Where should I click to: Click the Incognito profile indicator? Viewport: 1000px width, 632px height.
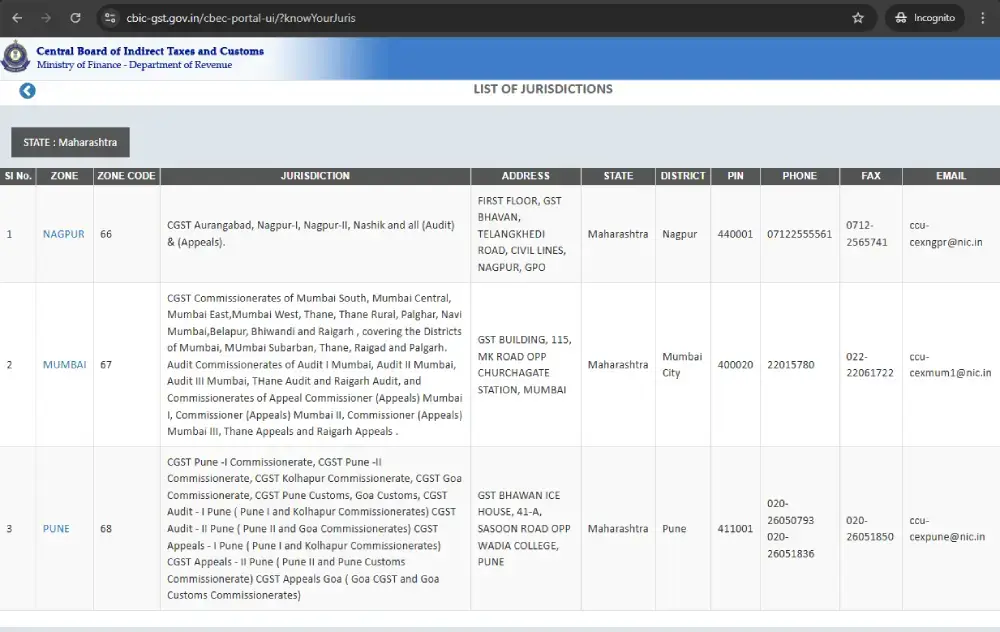point(922,17)
